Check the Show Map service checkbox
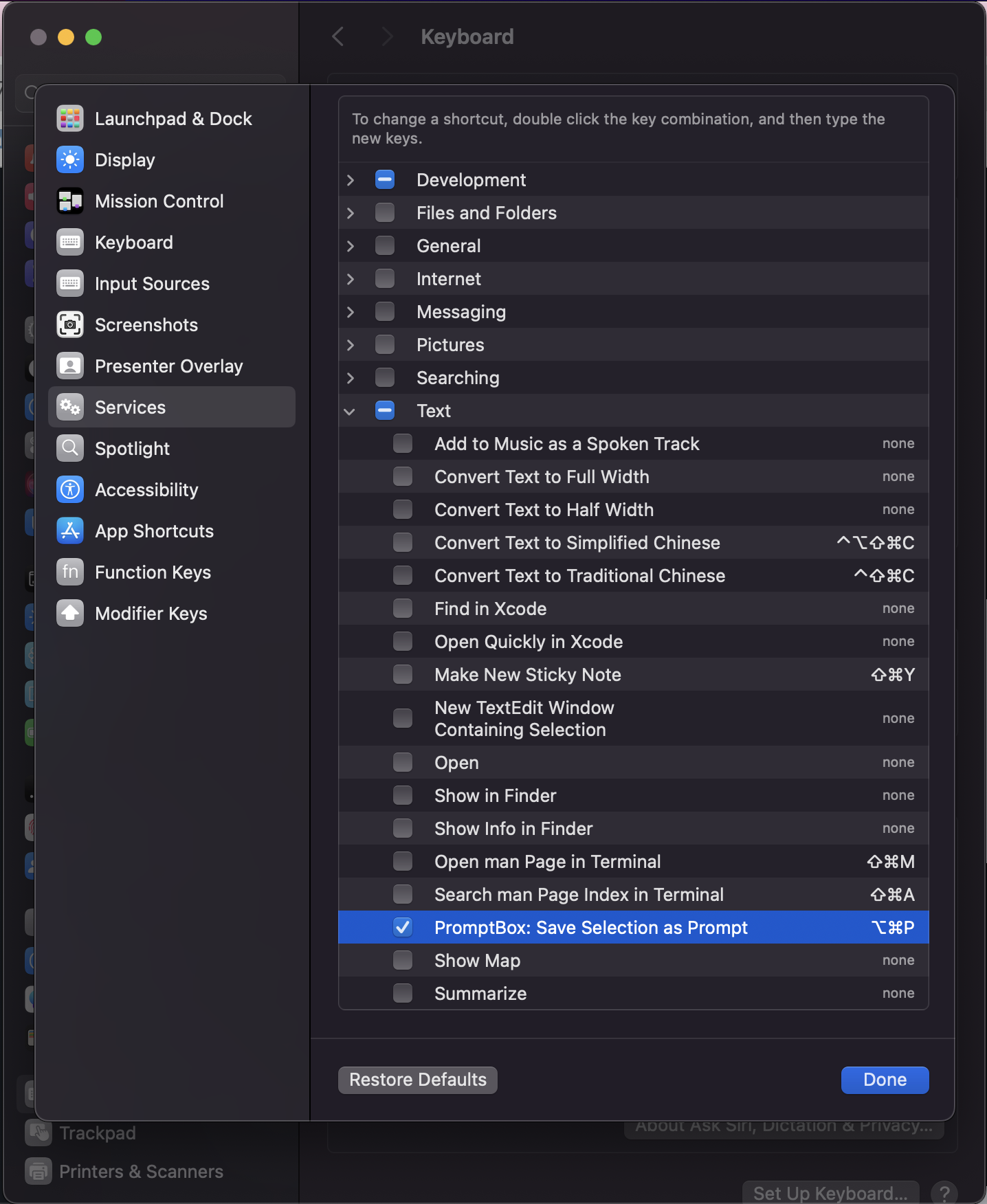987x1204 pixels. [x=403, y=960]
